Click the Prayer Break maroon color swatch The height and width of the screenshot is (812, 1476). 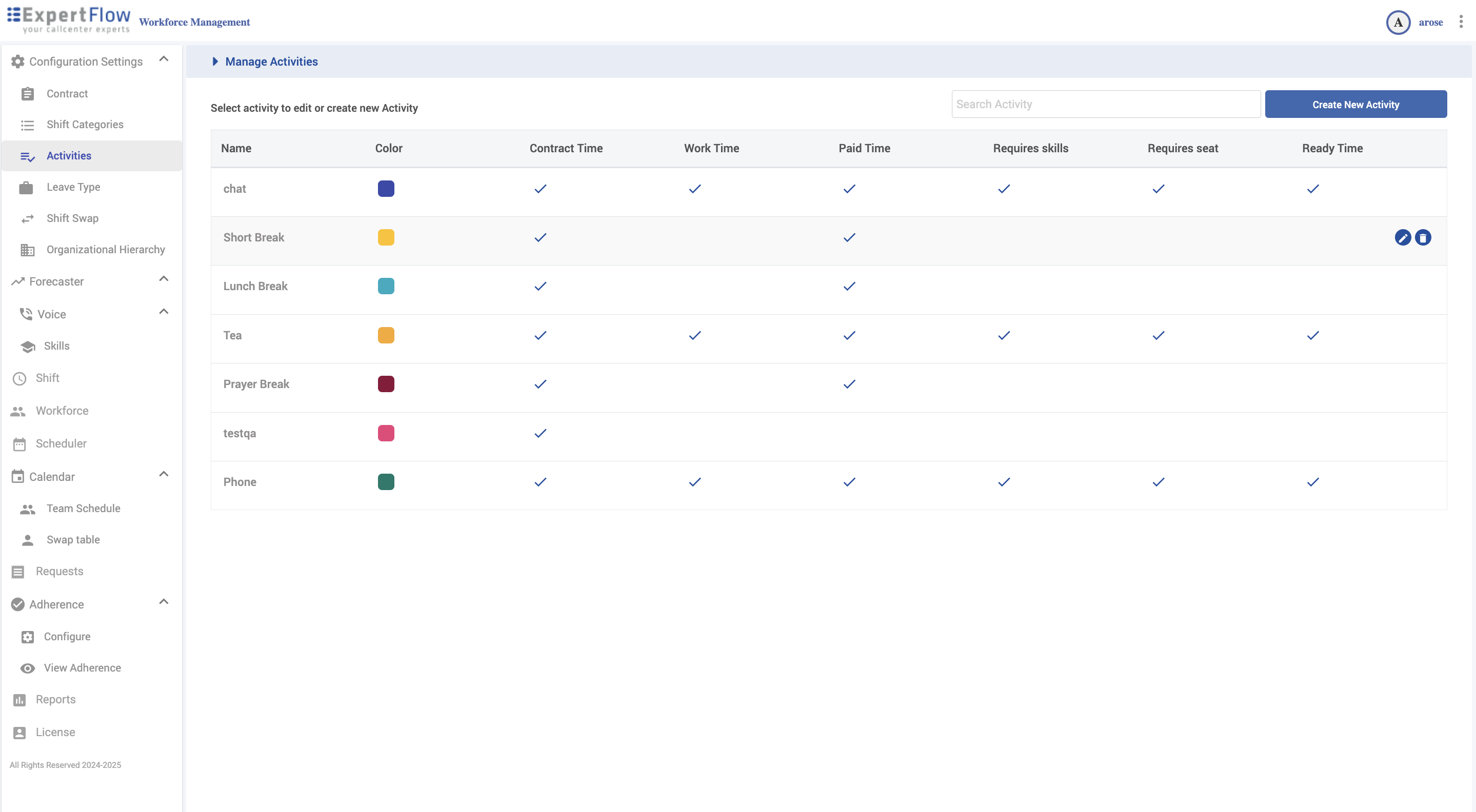click(386, 383)
